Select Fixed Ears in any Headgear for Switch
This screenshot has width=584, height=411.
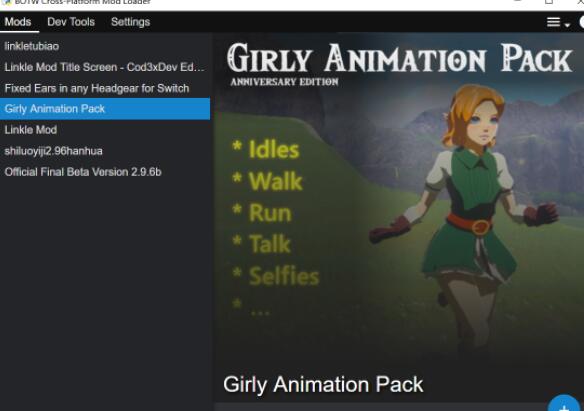[105, 88]
